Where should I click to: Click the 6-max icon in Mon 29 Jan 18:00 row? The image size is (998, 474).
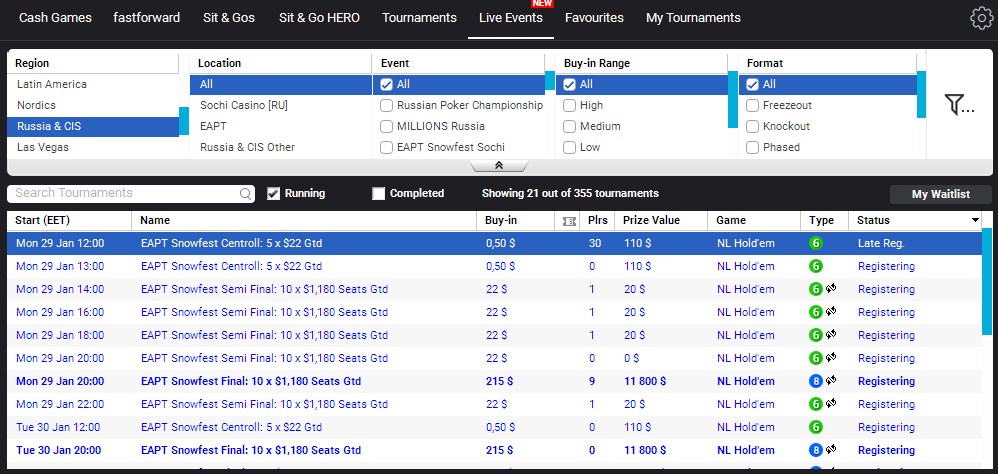click(816, 335)
